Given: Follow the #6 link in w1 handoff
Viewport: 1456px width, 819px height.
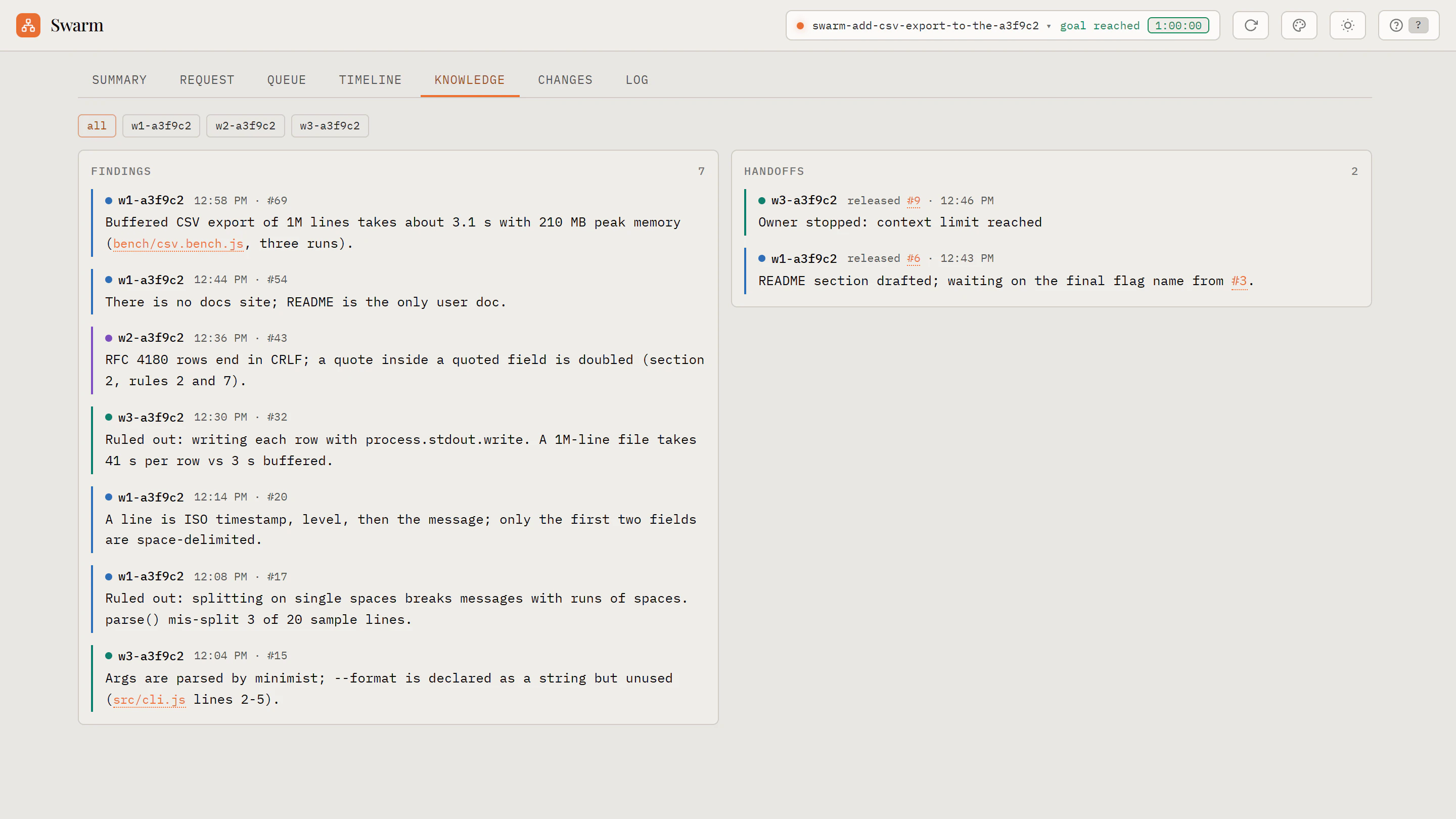Looking at the screenshot, I should pyautogui.click(x=914, y=258).
